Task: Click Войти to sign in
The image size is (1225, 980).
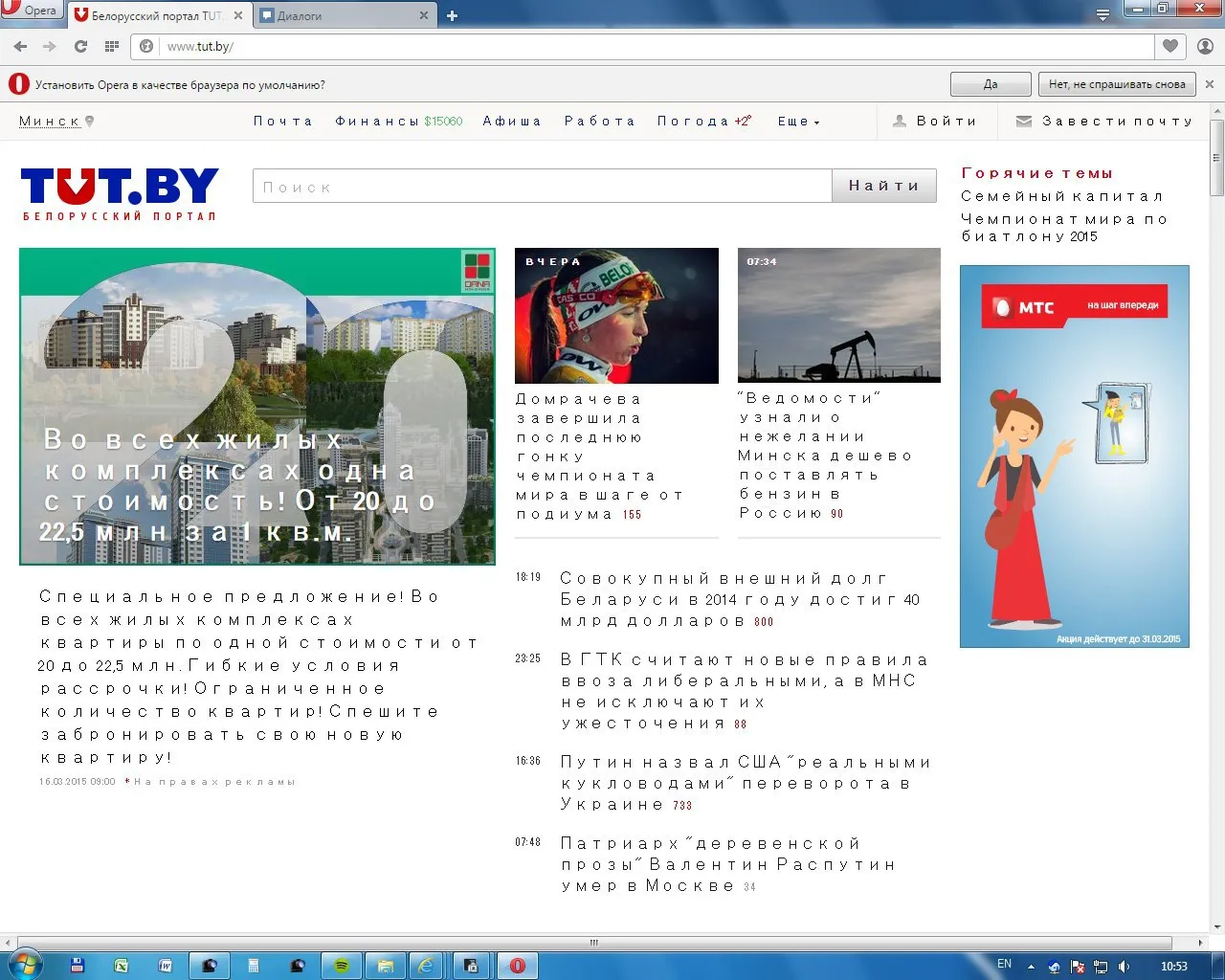Action: tap(935, 122)
